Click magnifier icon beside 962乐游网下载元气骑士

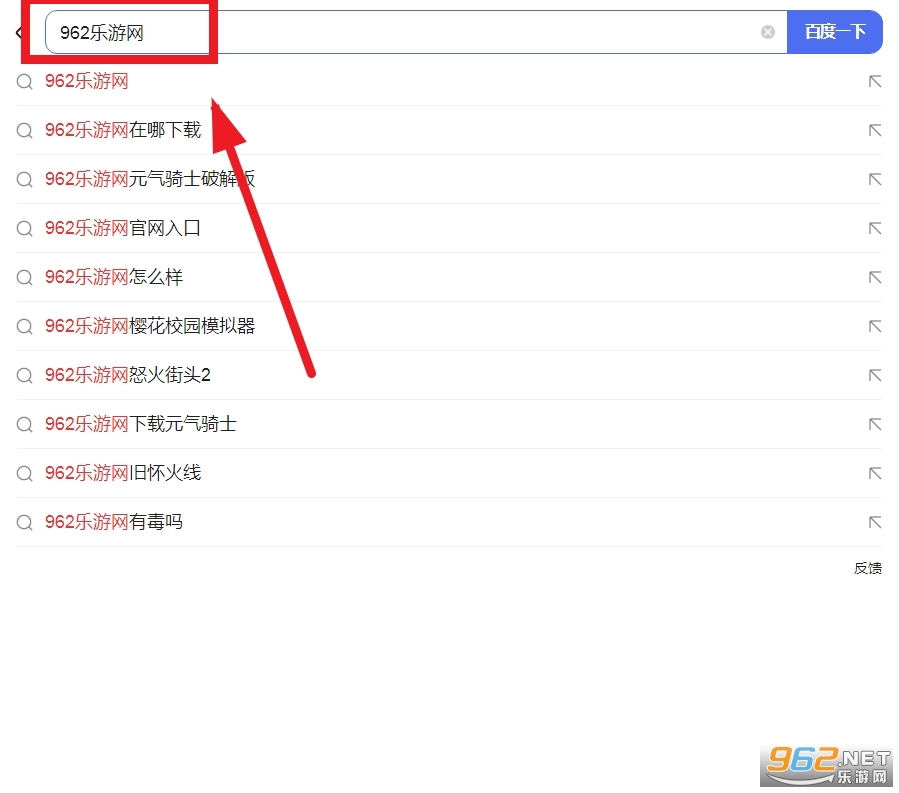click(x=25, y=425)
